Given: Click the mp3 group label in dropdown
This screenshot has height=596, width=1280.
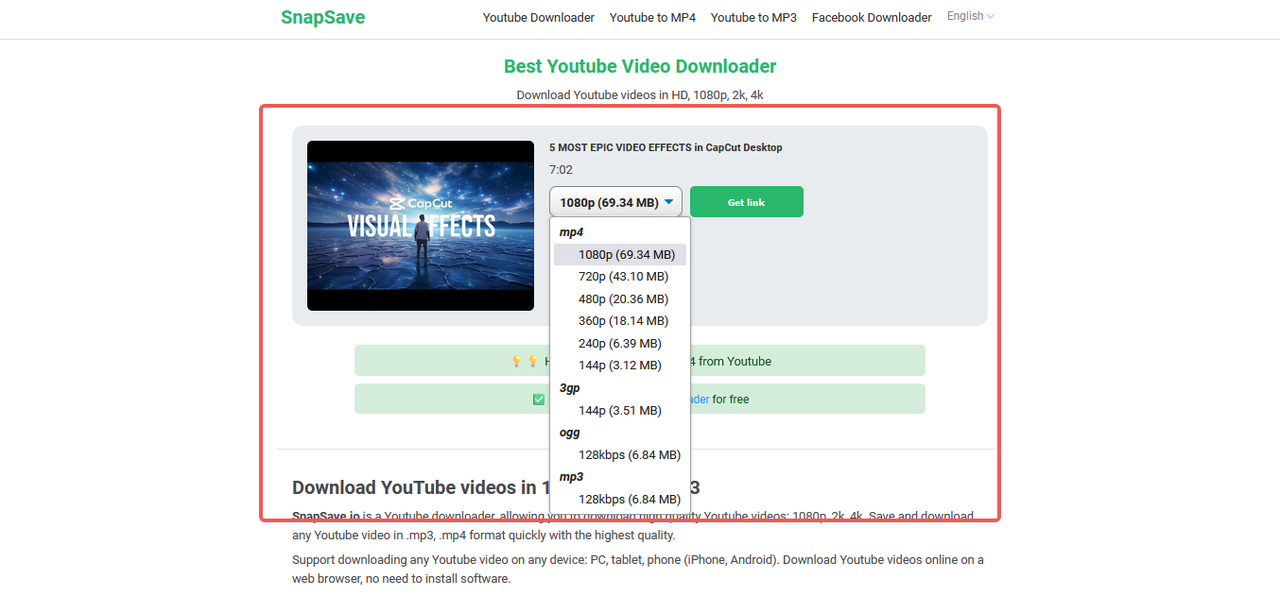Looking at the screenshot, I should click(571, 477).
